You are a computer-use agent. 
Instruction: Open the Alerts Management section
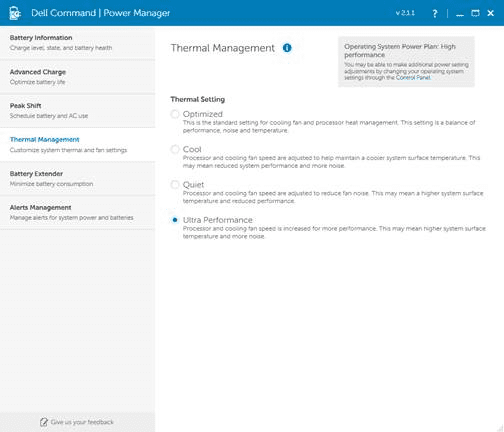77,213
